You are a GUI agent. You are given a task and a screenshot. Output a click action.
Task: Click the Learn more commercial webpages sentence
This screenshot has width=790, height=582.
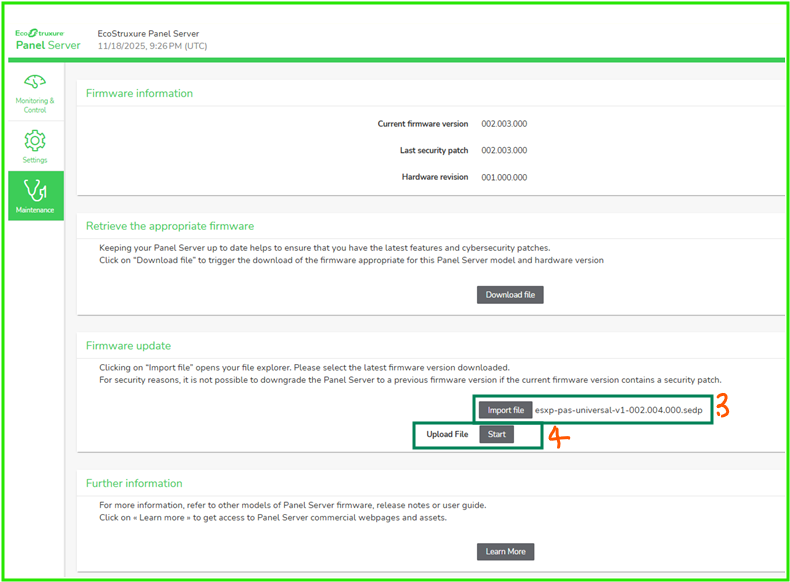pos(273,518)
